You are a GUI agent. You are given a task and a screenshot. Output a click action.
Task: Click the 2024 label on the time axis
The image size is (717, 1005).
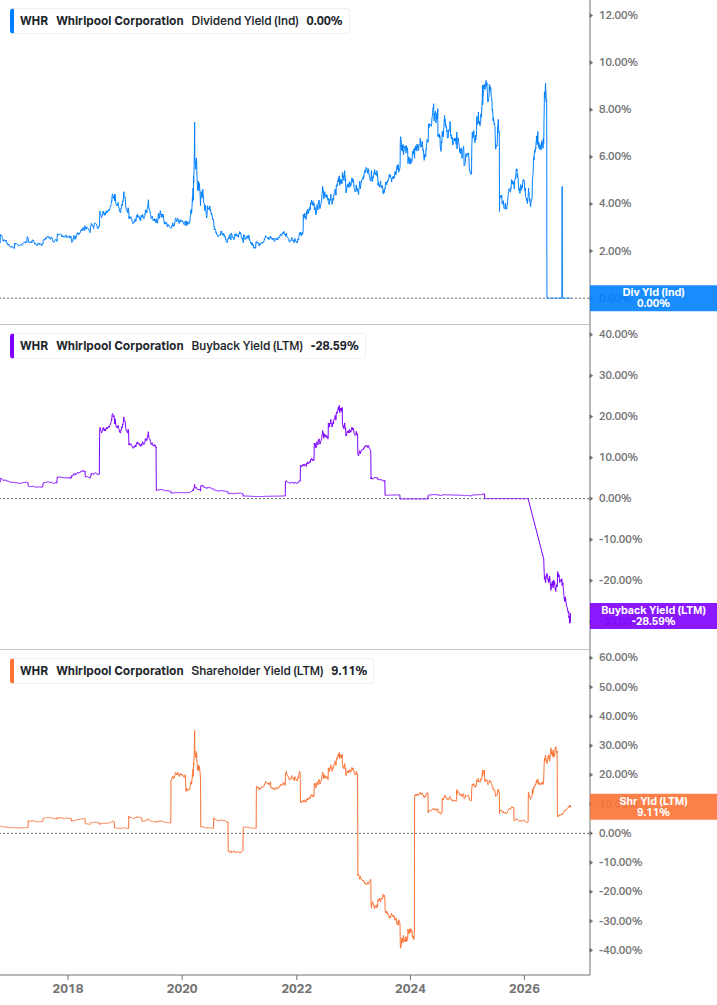click(x=411, y=988)
